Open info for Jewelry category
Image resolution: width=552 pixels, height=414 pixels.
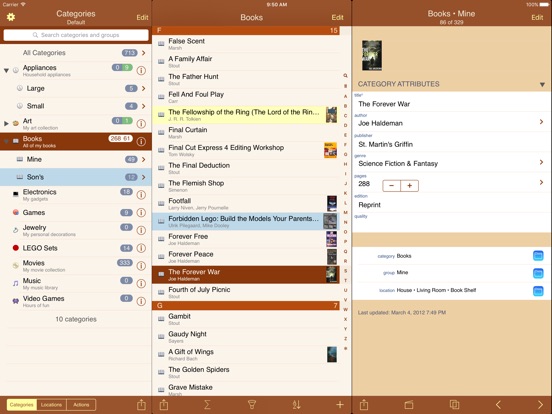click(x=141, y=230)
